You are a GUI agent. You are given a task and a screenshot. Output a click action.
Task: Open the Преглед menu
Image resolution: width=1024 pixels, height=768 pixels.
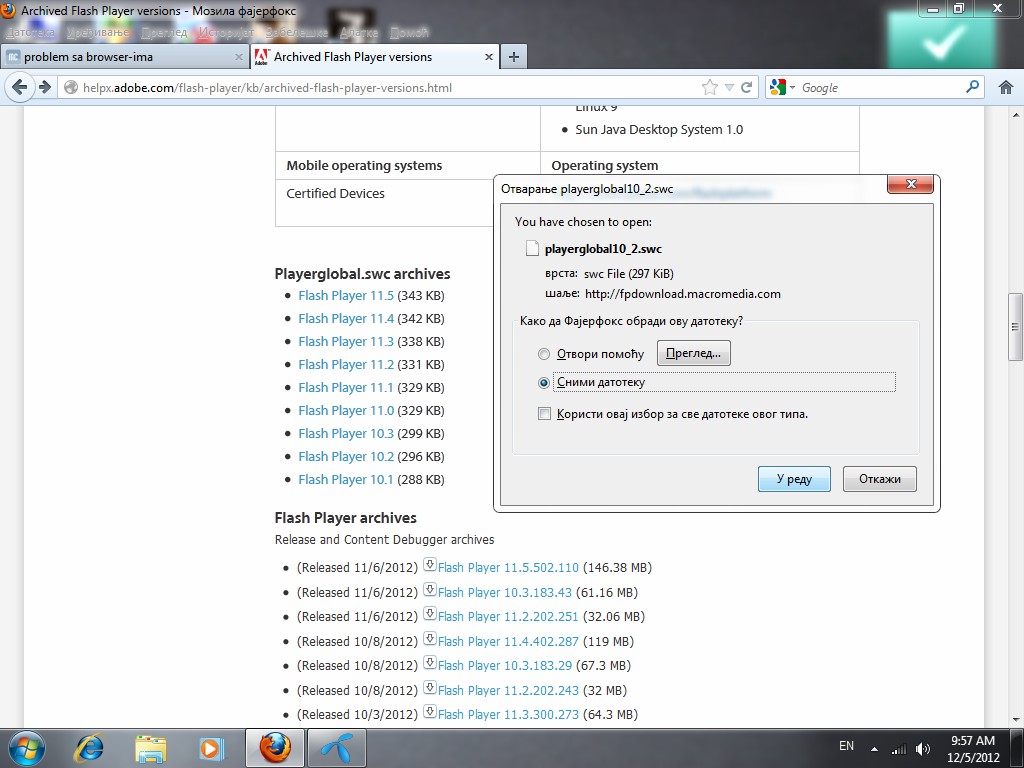tap(164, 32)
